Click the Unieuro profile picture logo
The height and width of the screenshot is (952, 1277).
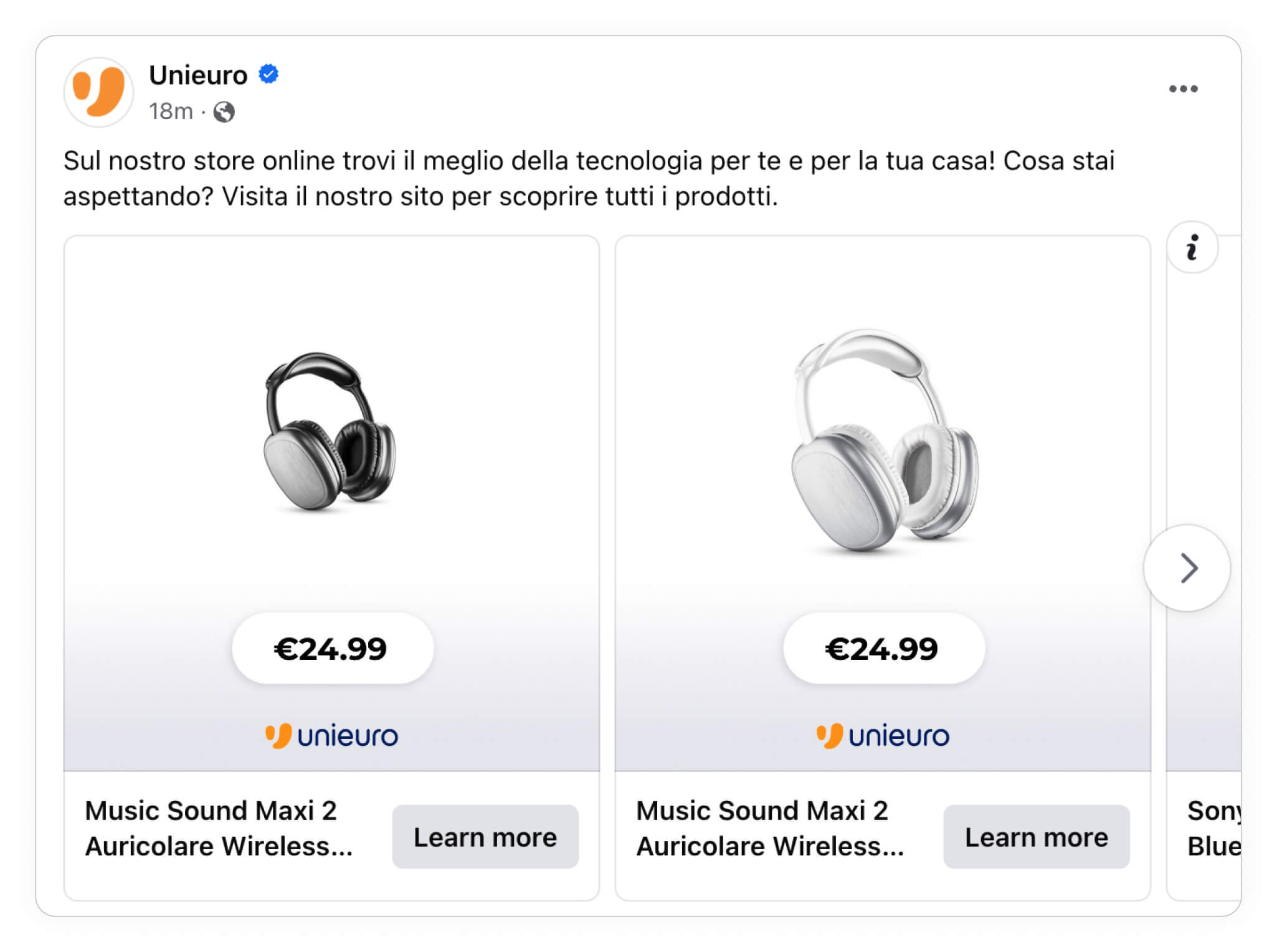click(98, 92)
